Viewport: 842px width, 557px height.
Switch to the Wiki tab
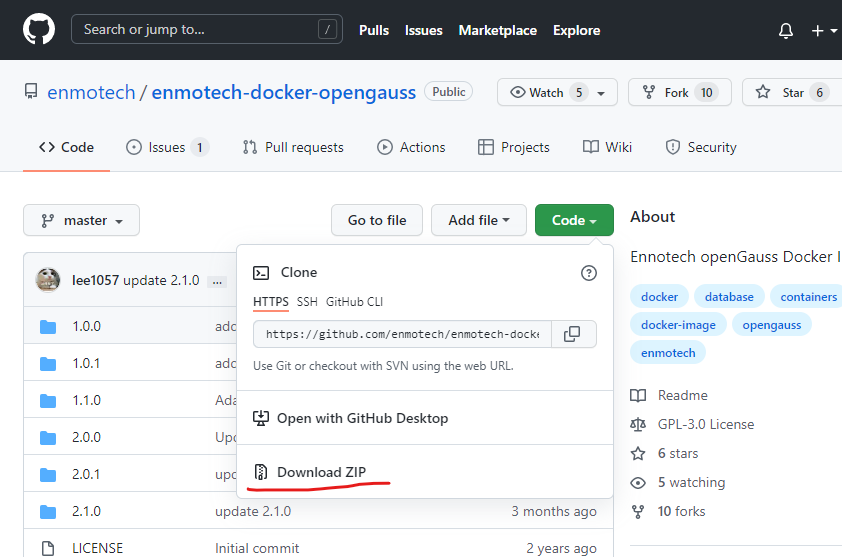point(607,147)
